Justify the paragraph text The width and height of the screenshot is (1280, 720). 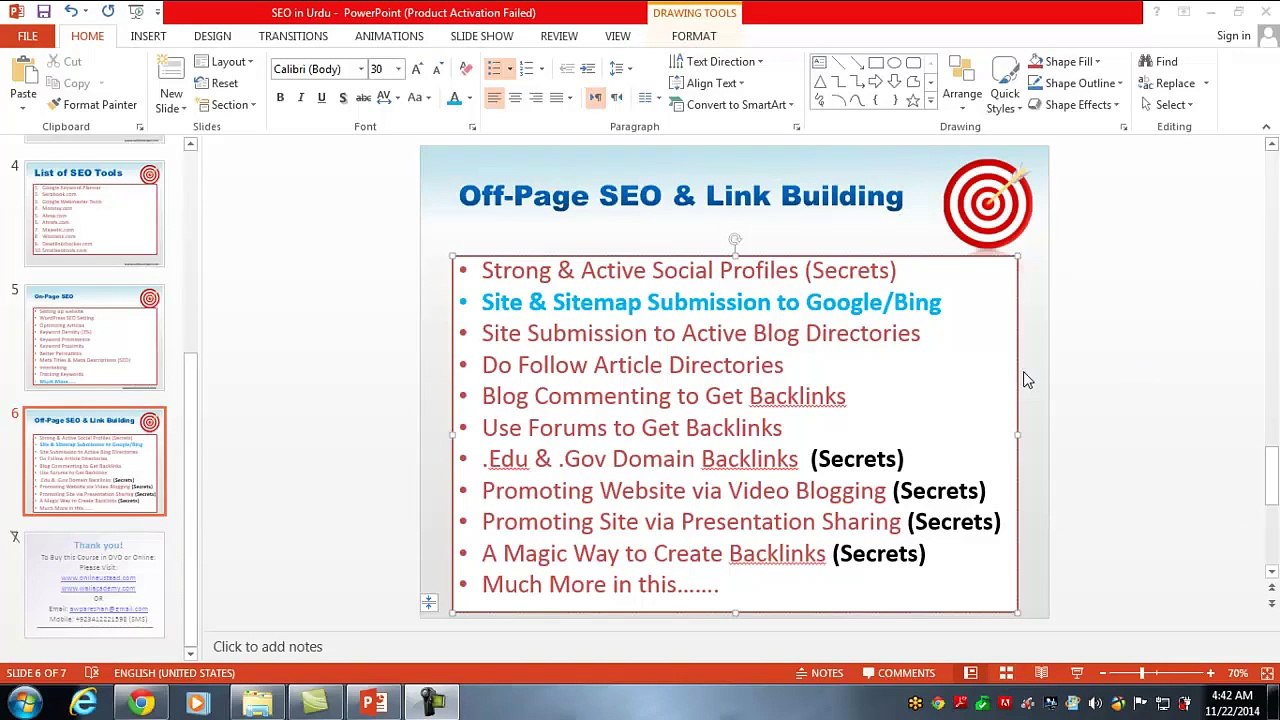click(x=557, y=97)
